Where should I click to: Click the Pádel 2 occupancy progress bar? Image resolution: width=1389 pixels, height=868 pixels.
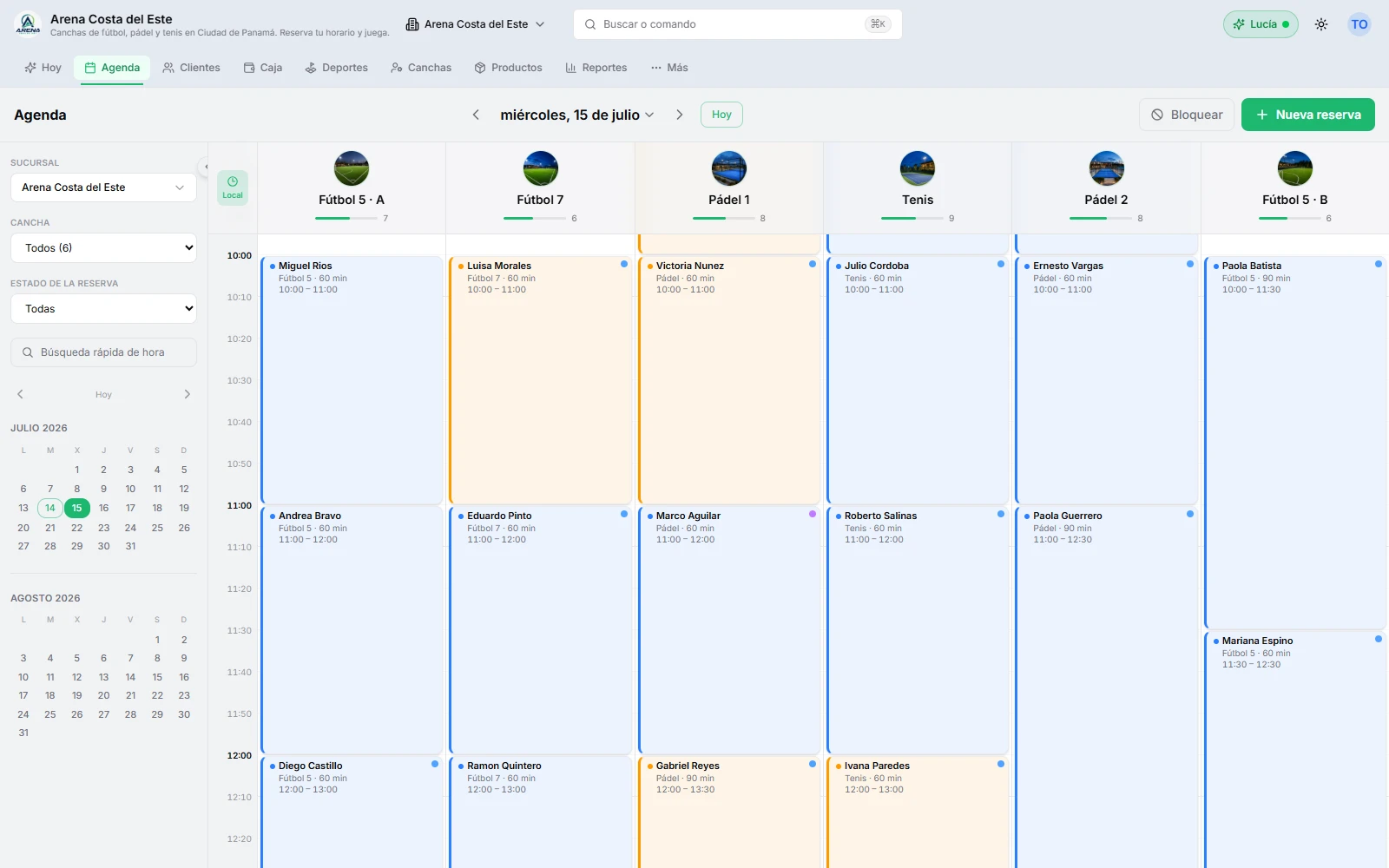tap(1101, 219)
